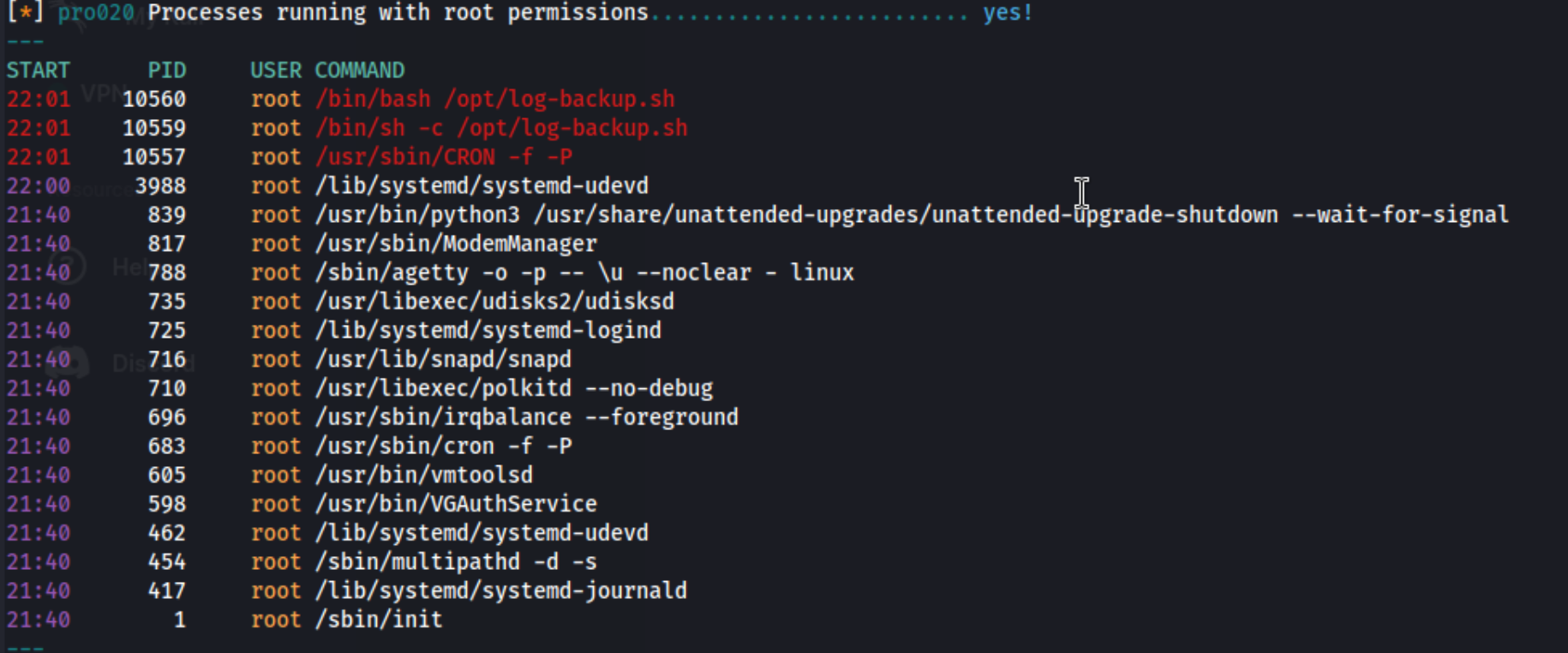Click the USER column header
Viewport: 1568px width, 653px height.
point(276,70)
